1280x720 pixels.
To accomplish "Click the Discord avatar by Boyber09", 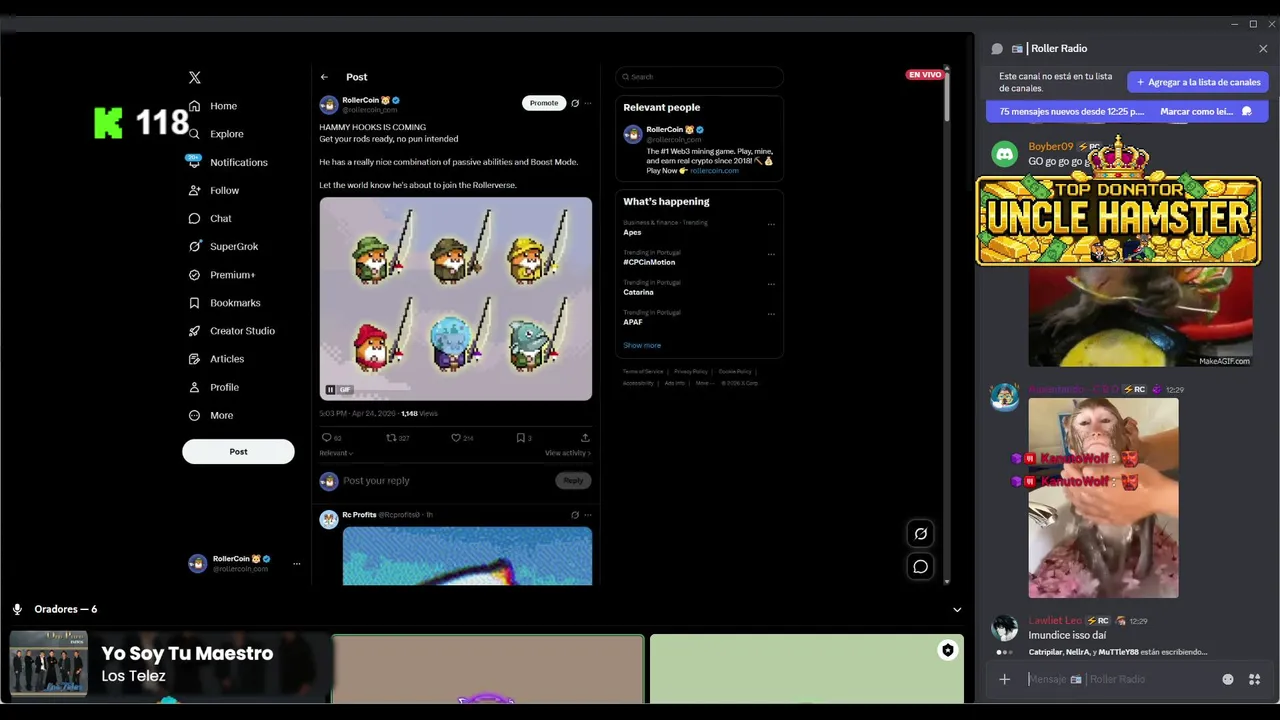I will tap(1004, 154).
